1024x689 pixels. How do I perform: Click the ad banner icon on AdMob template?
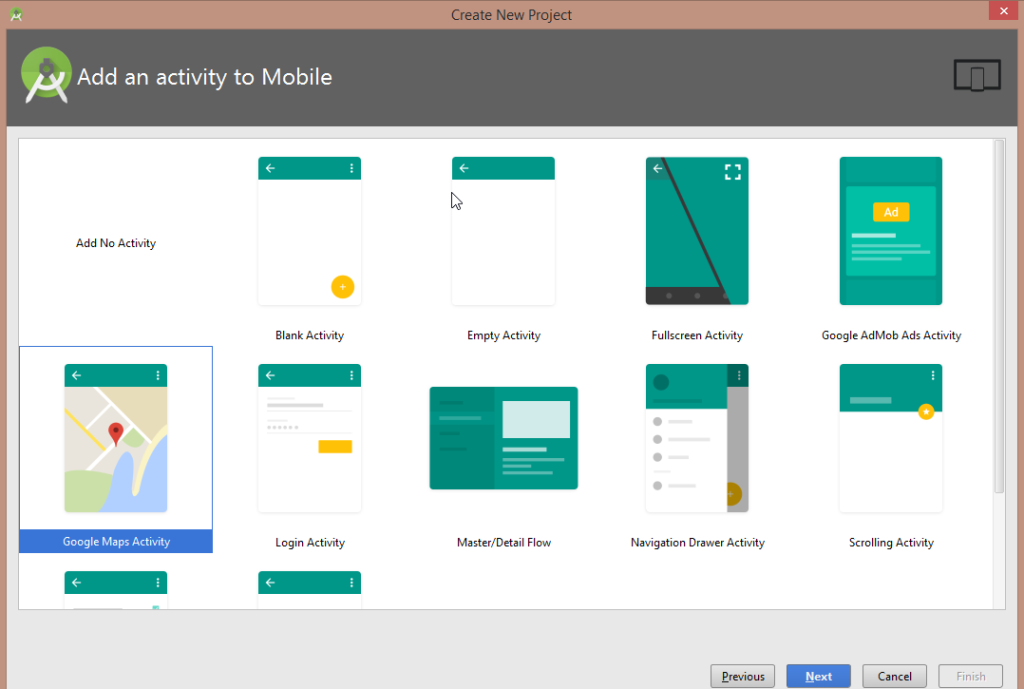(890, 211)
